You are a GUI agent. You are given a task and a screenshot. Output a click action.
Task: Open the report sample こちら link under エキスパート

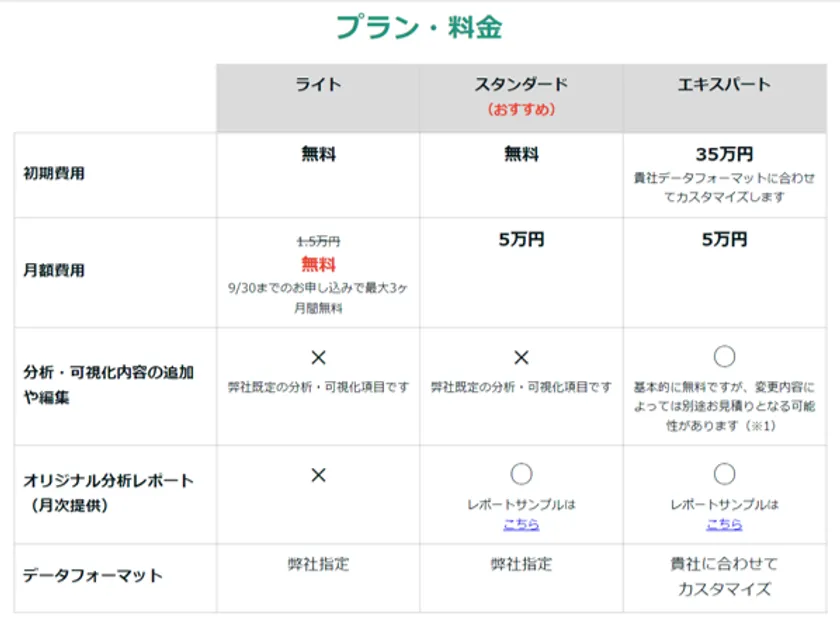pos(724,524)
